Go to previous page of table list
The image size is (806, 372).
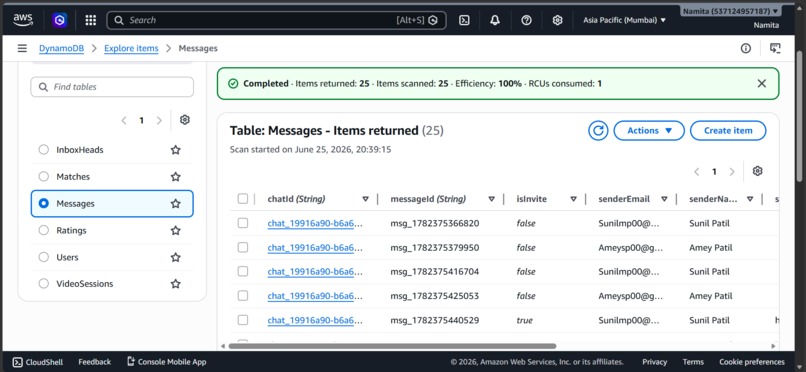coord(124,121)
